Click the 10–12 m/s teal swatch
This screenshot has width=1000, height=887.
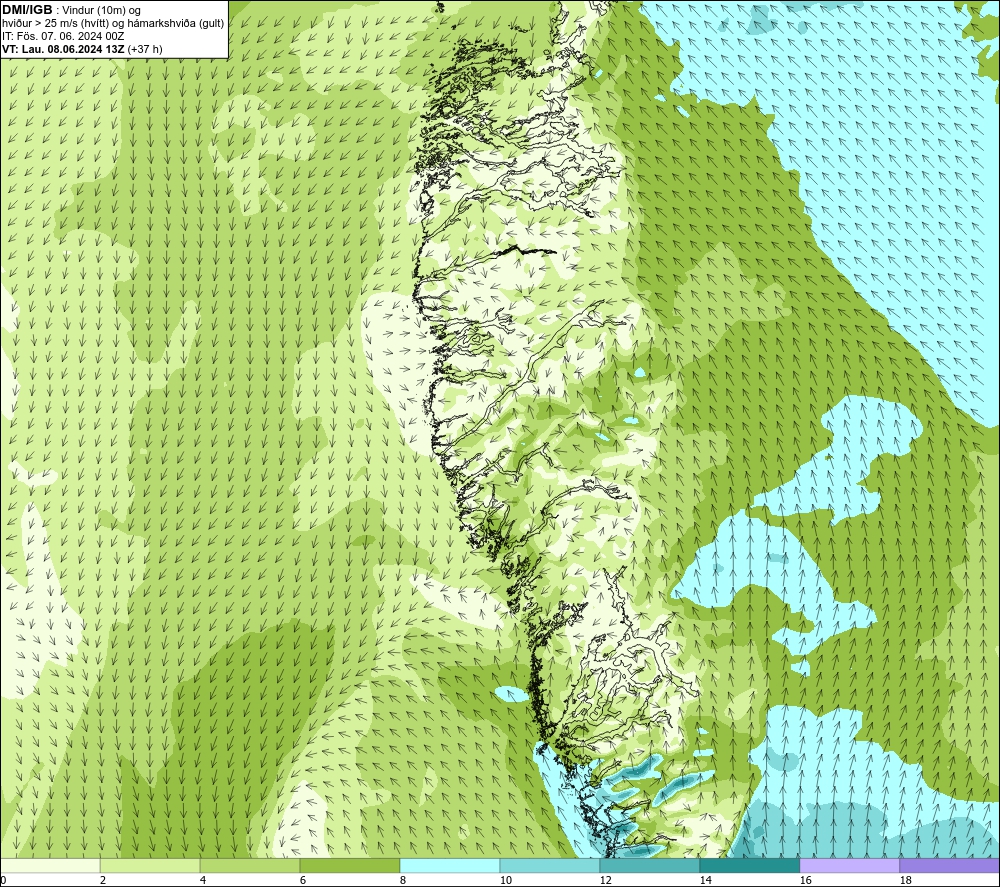[550, 865]
